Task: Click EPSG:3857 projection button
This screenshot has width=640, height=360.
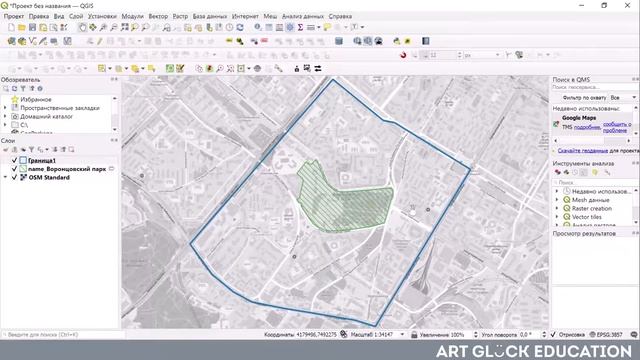Action: [606, 334]
